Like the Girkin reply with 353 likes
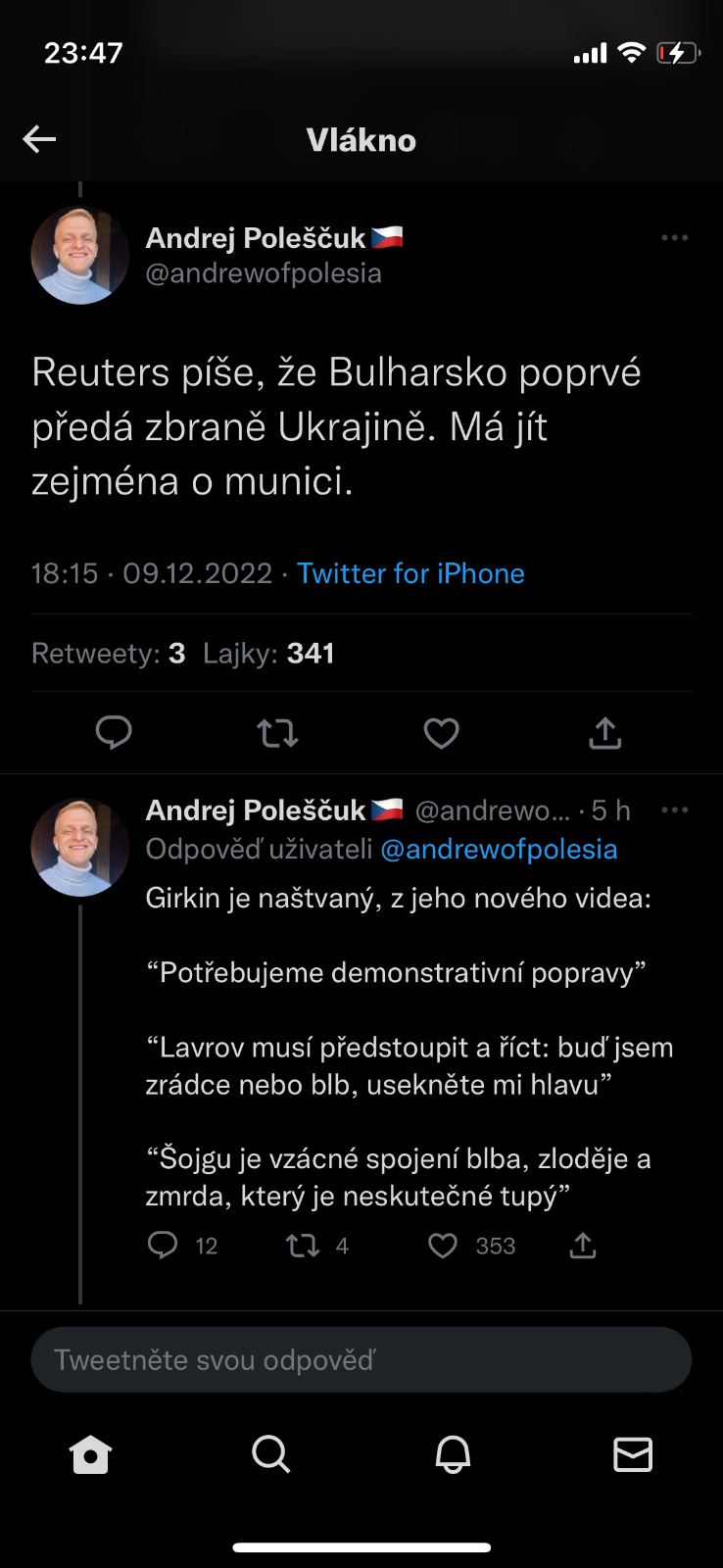Image resolution: width=723 pixels, height=1568 pixels. coord(444,1246)
